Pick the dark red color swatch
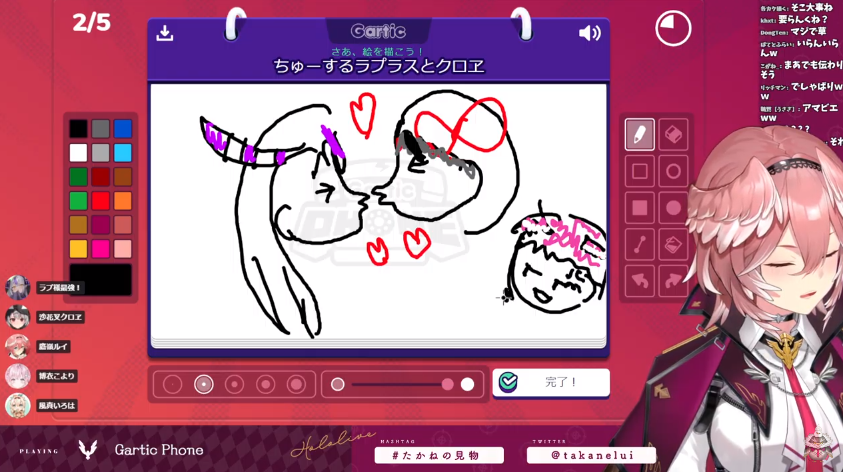The width and height of the screenshot is (843, 472). point(101,176)
